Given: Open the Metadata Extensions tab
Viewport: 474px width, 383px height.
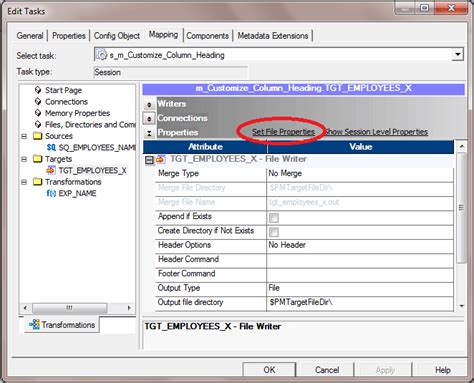Looking at the screenshot, I should 273,36.
